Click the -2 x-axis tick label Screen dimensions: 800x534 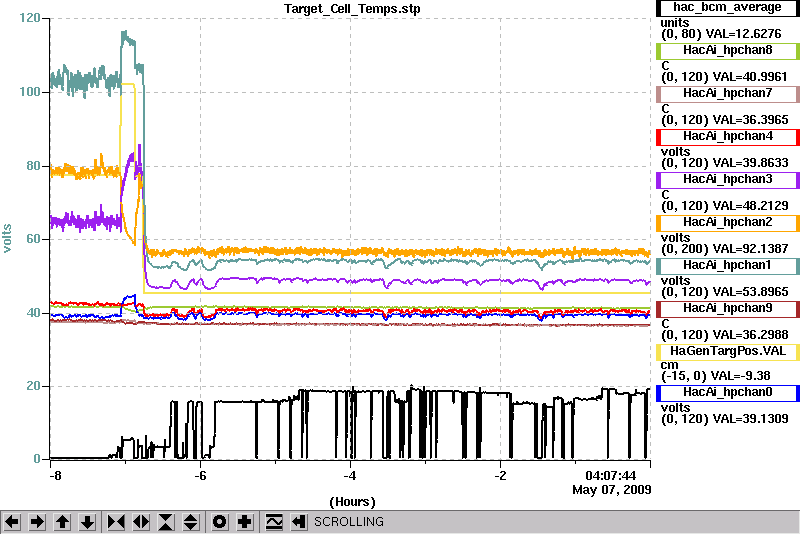tap(500, 476)
